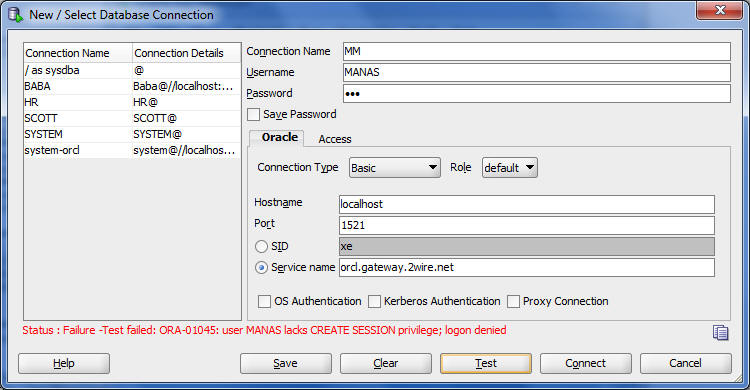Switch to the Access tab
Image resolution: width=750 pixels, height=390 pixels.
point(335,139)
